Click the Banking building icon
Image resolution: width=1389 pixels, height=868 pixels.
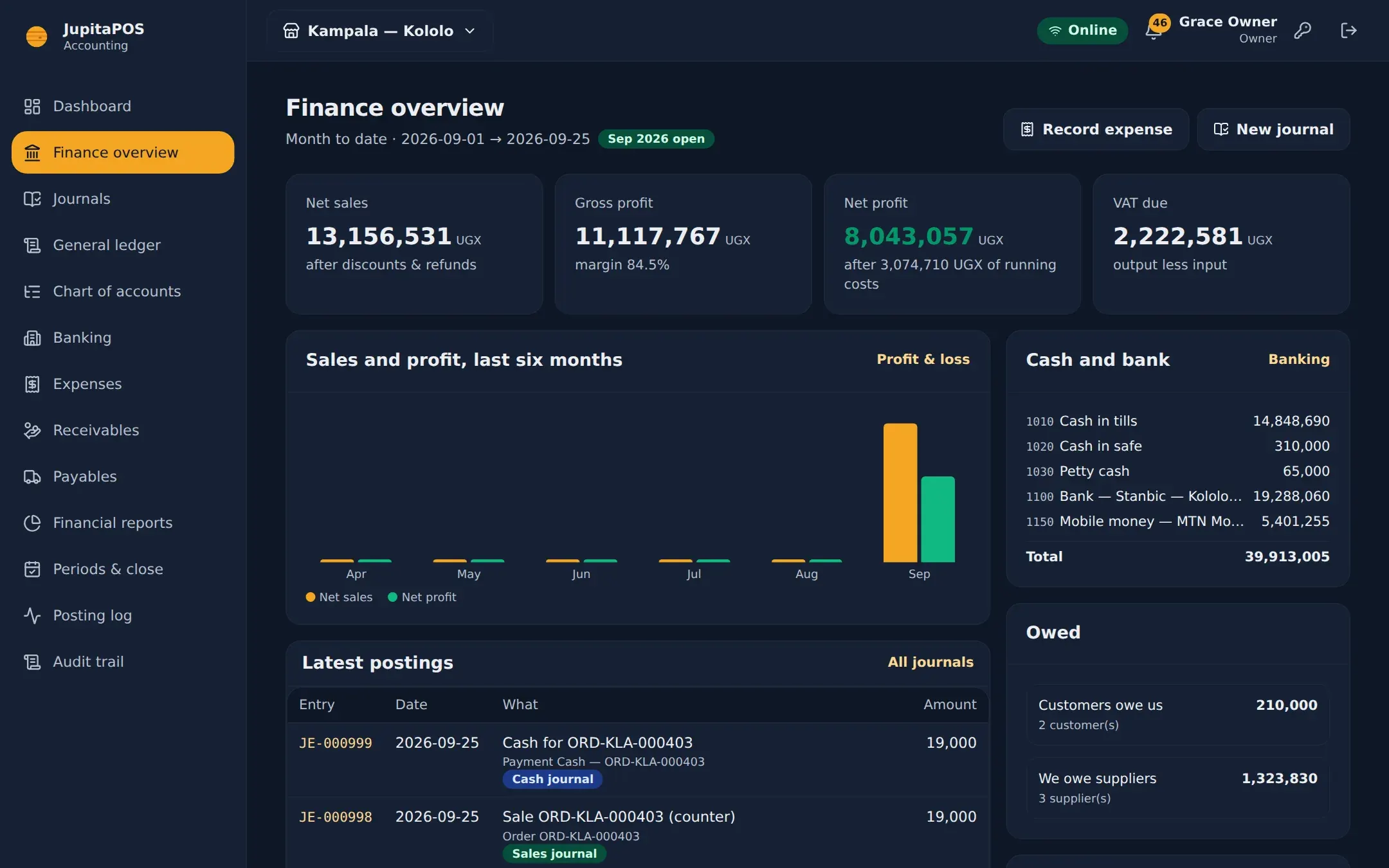pyautogui.click(x=32, y=338)
